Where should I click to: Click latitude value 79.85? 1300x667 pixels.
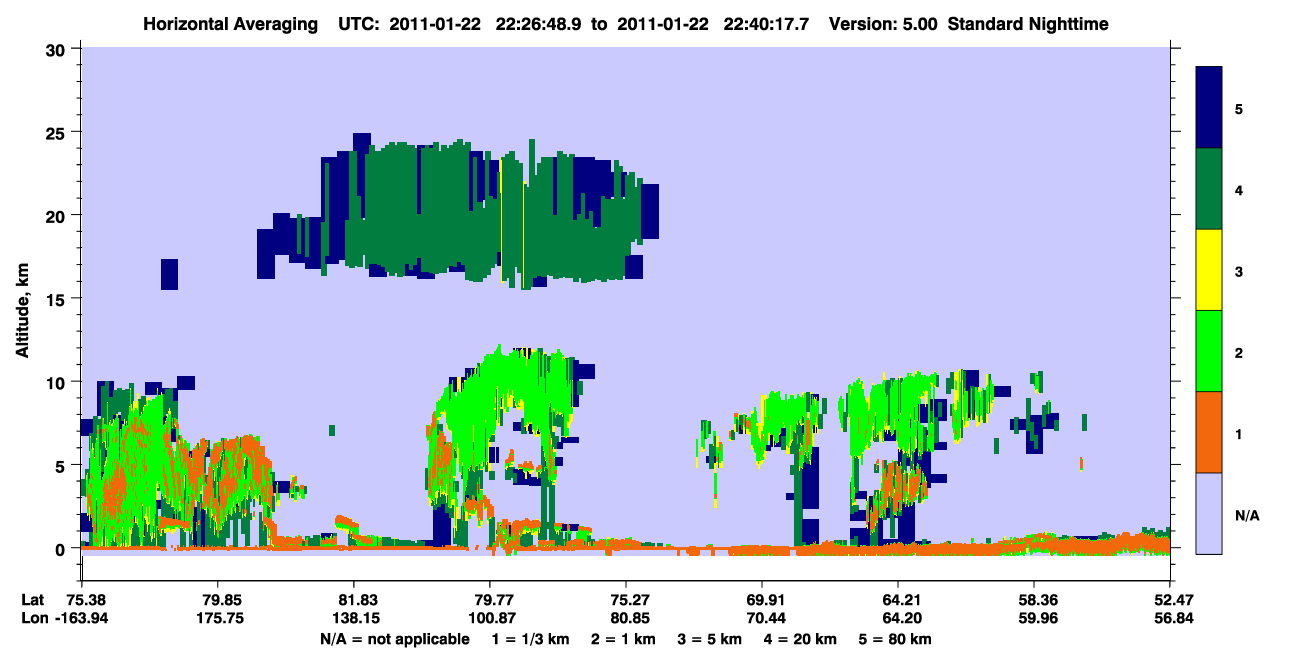point(218,600)
